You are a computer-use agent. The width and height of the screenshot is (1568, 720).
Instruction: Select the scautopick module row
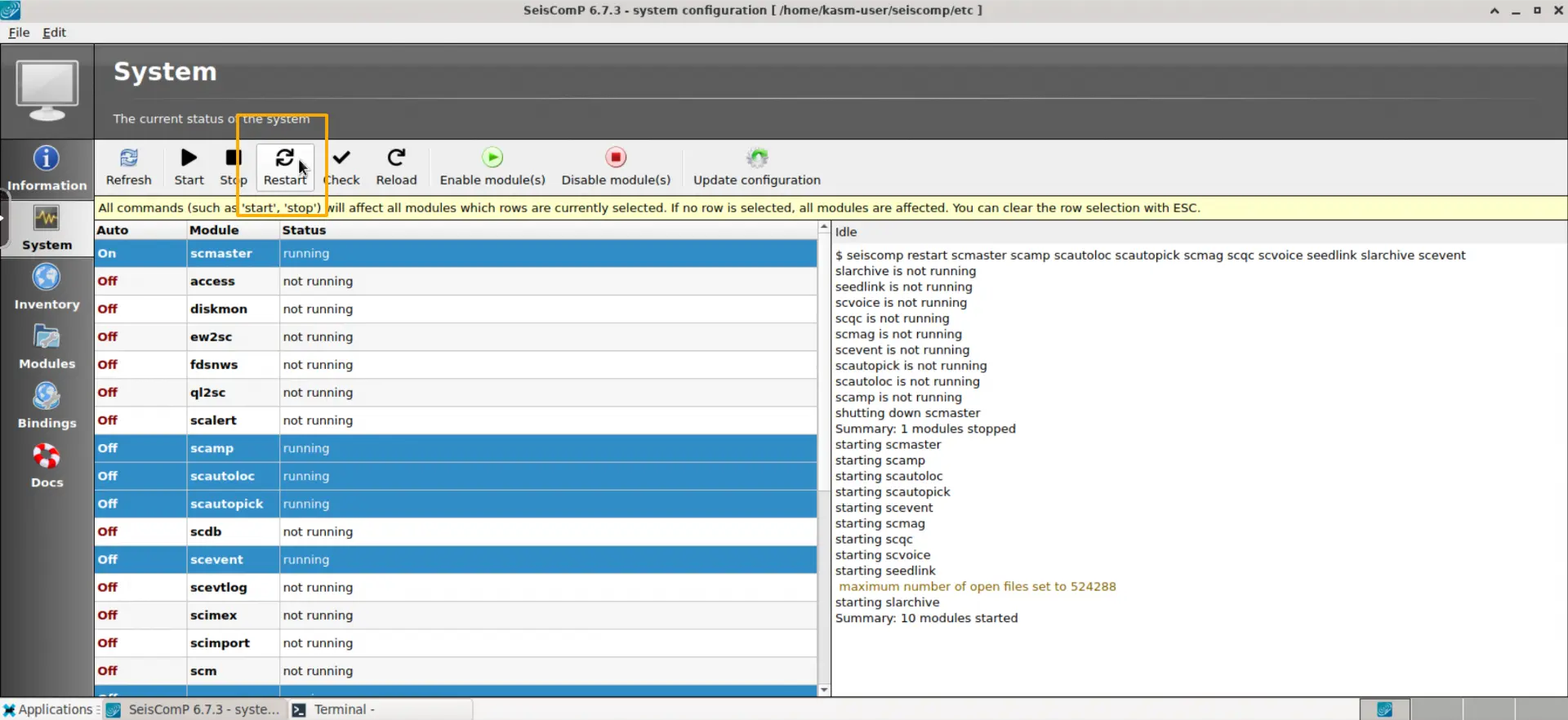pyautogui.click(x=456, y=504)
